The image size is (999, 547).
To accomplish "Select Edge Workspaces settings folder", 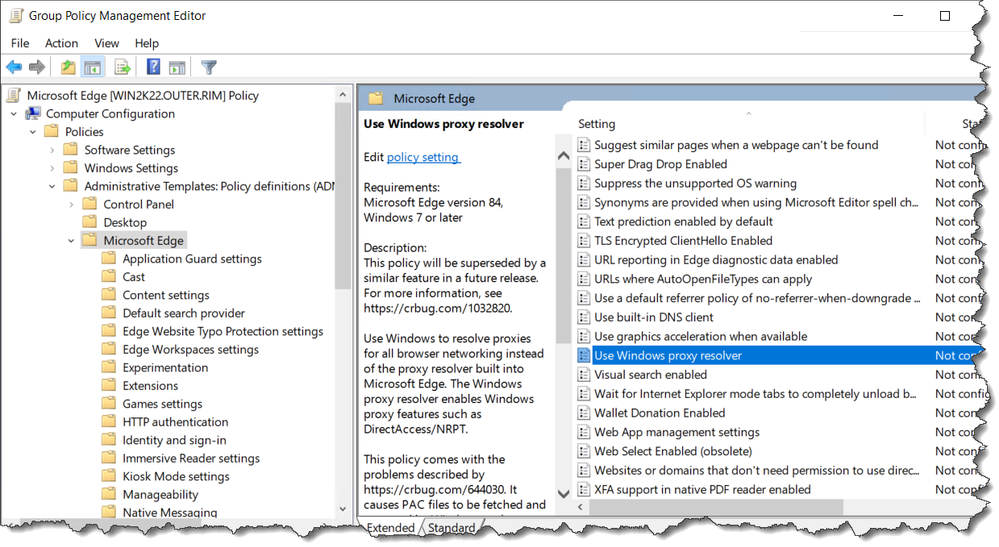I will (190, 349).
